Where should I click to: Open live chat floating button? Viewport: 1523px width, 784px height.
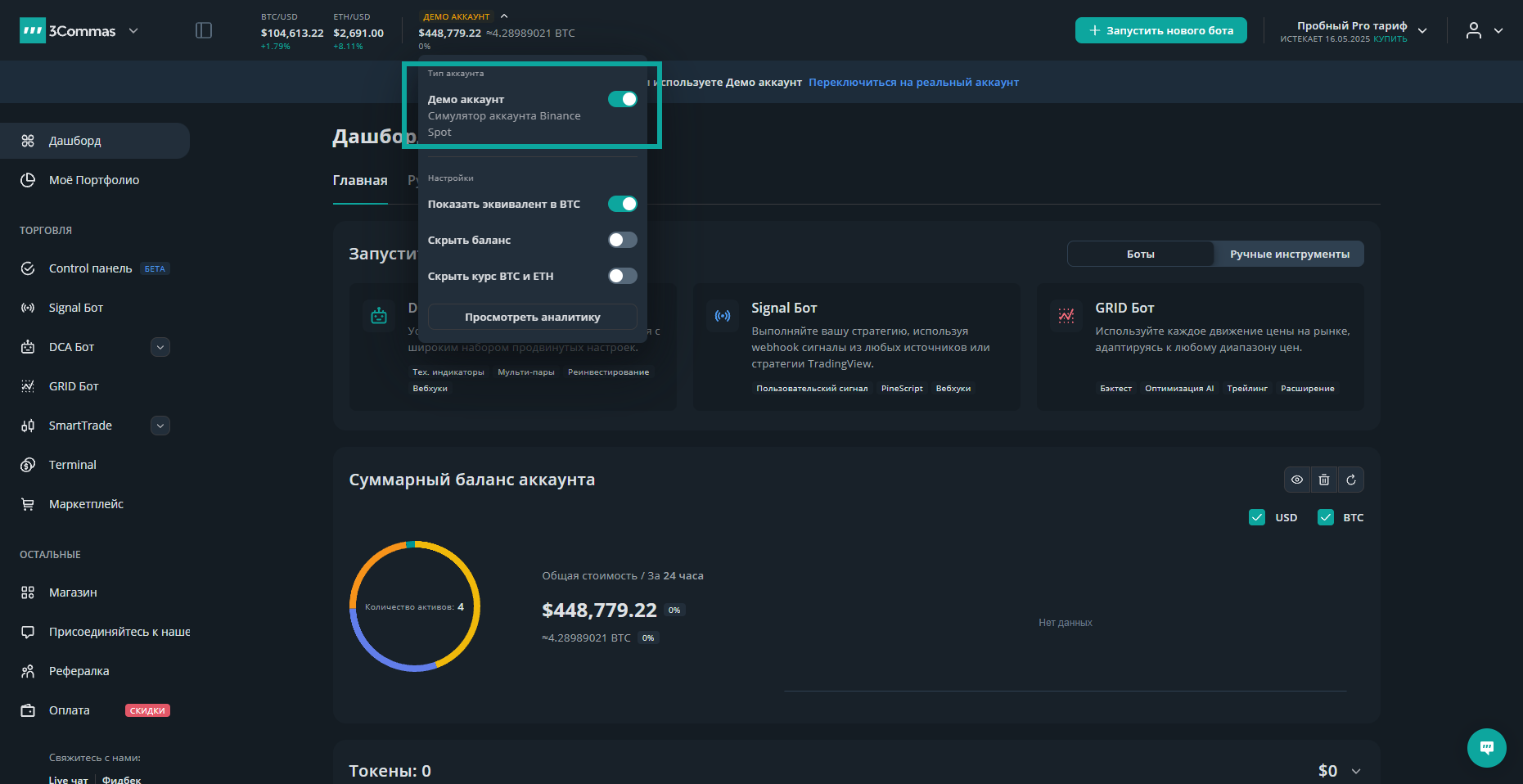pos(1487,748)
